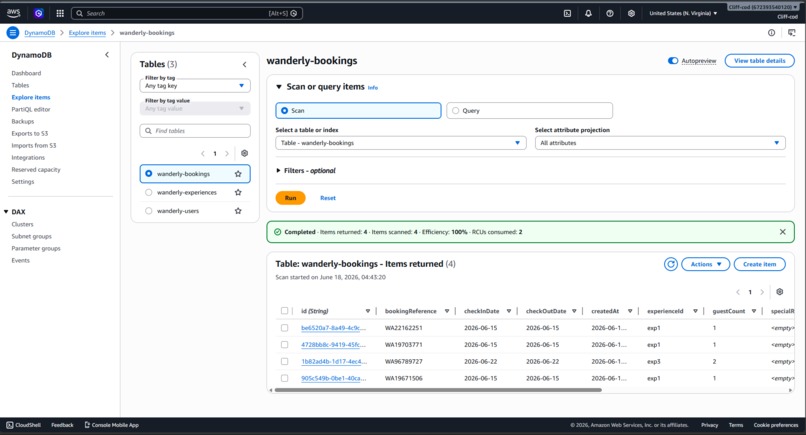Open the AWS home logo
806x435 pixels.
pyautogui.click(x=13, y=13)
